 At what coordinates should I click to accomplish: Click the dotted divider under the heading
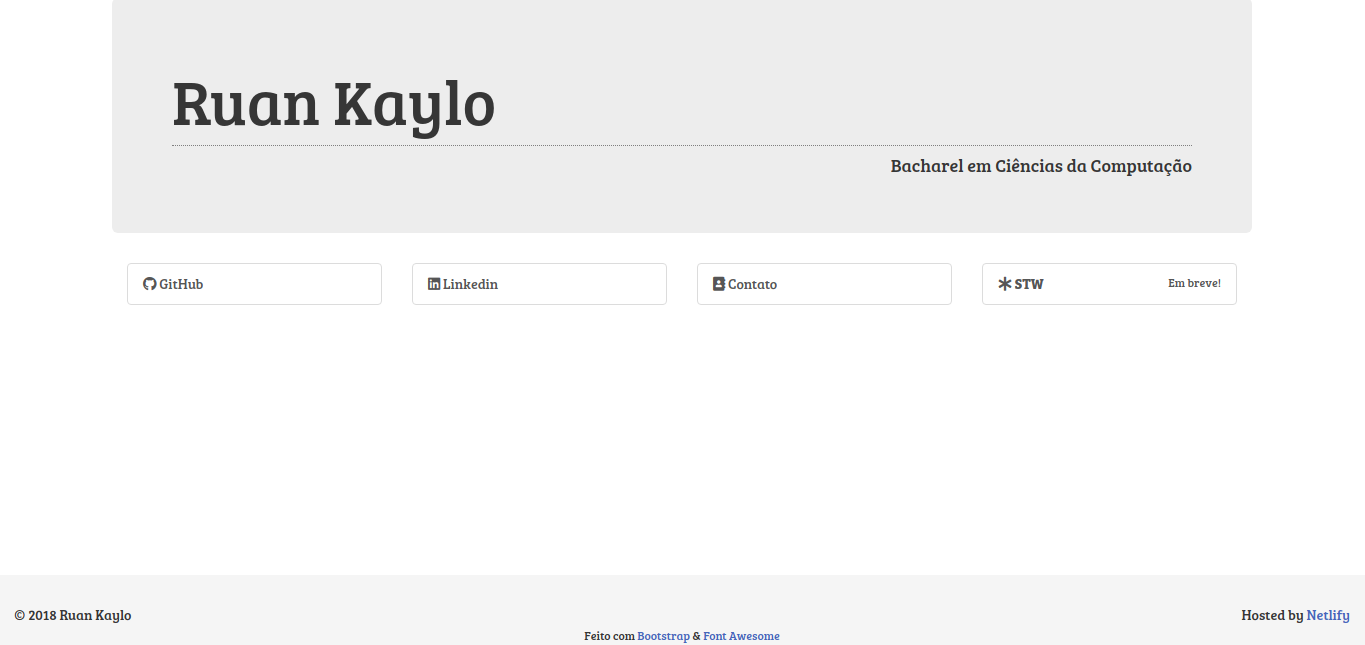[681, 145]
